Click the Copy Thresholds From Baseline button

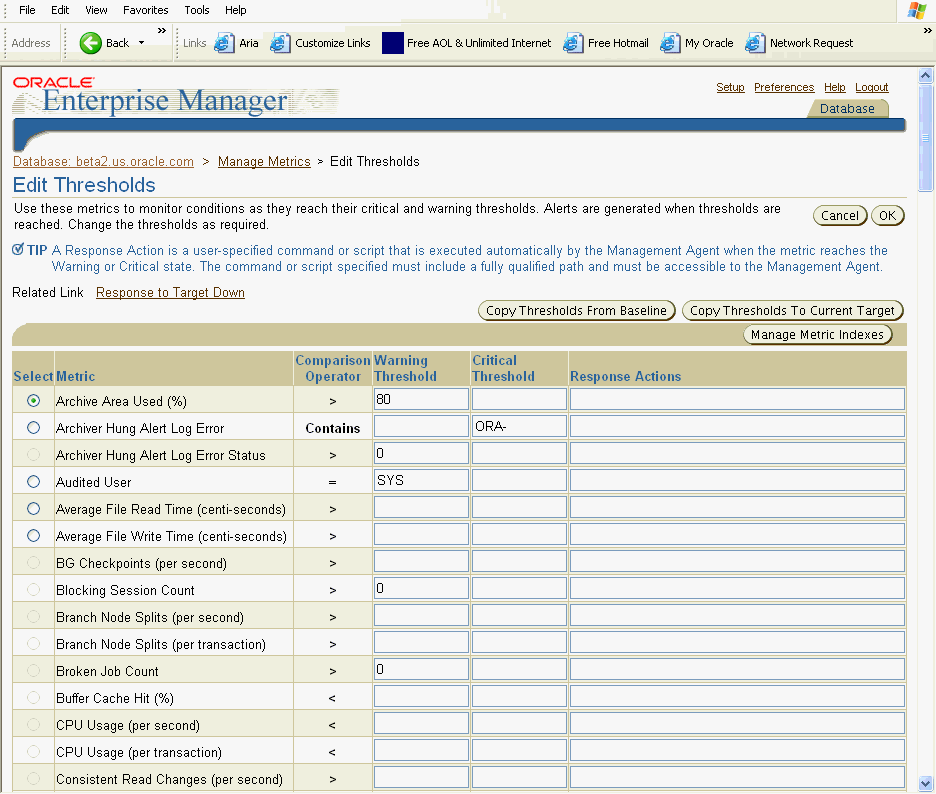[576, 310]
